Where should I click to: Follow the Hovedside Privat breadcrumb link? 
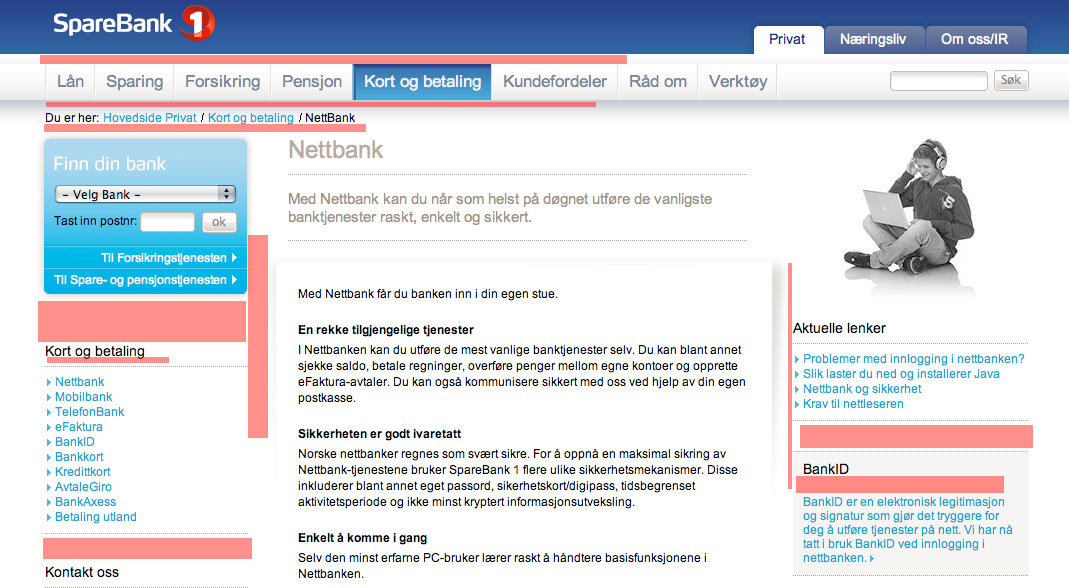[x=149, y=118]
